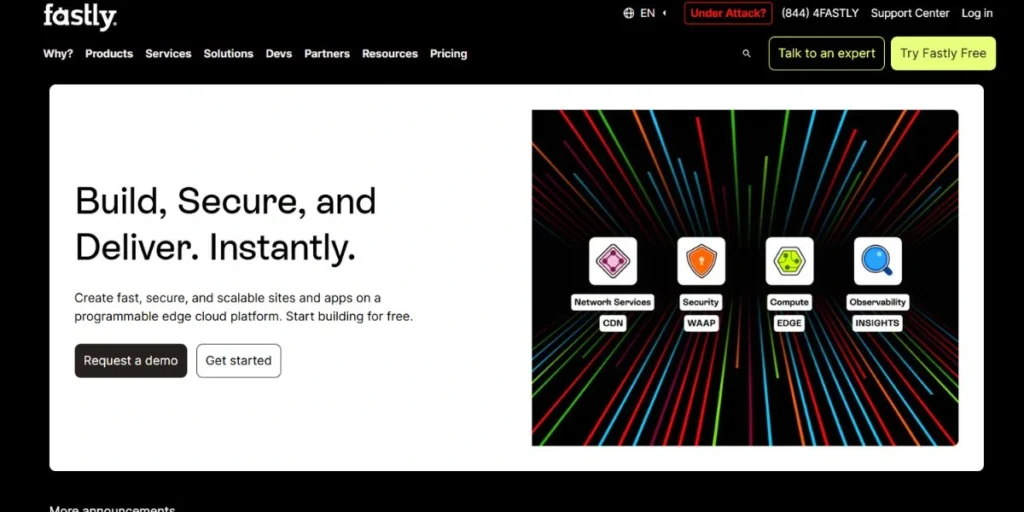This screenshot has width=1024, height=512.
Task: Open the Products menu
Action: (x=109, y=54)
